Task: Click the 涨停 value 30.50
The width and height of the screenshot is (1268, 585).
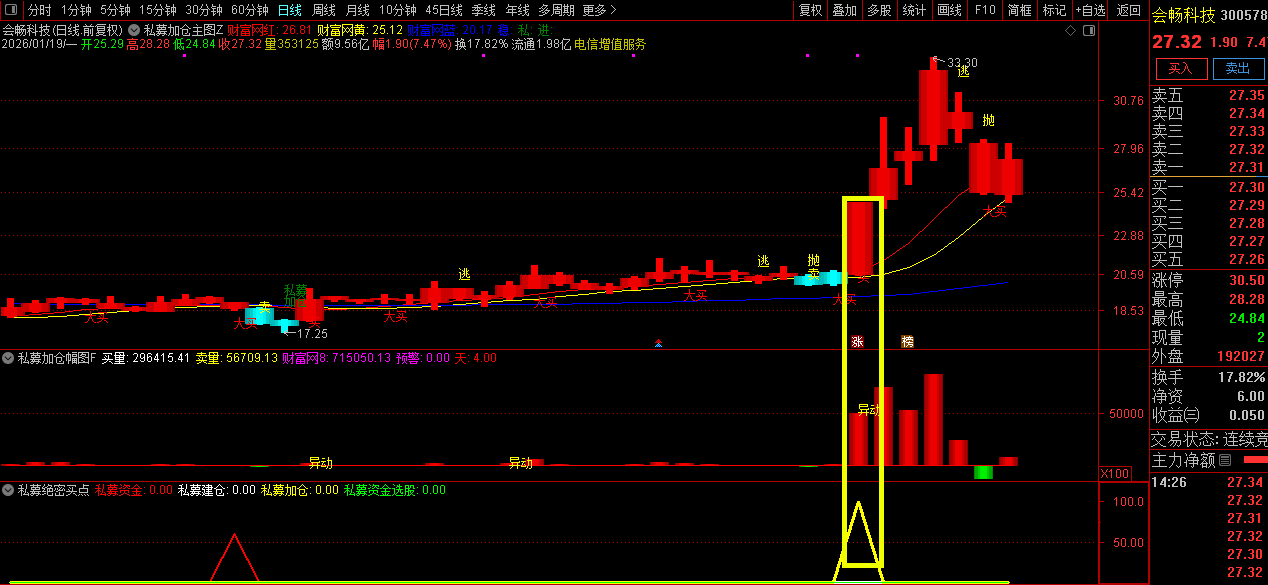Action: point(1247,281)
